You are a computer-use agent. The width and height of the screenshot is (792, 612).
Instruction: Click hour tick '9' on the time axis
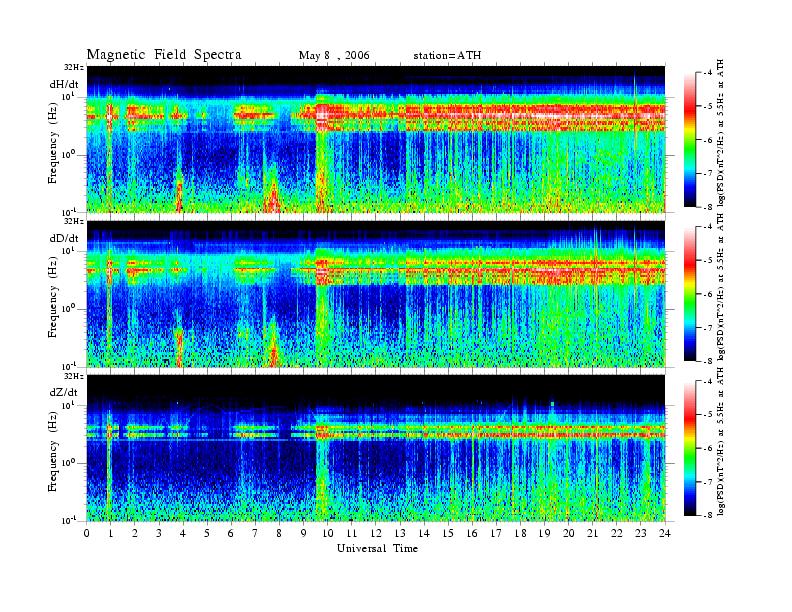pyautogui.click(x=304, y=534)
